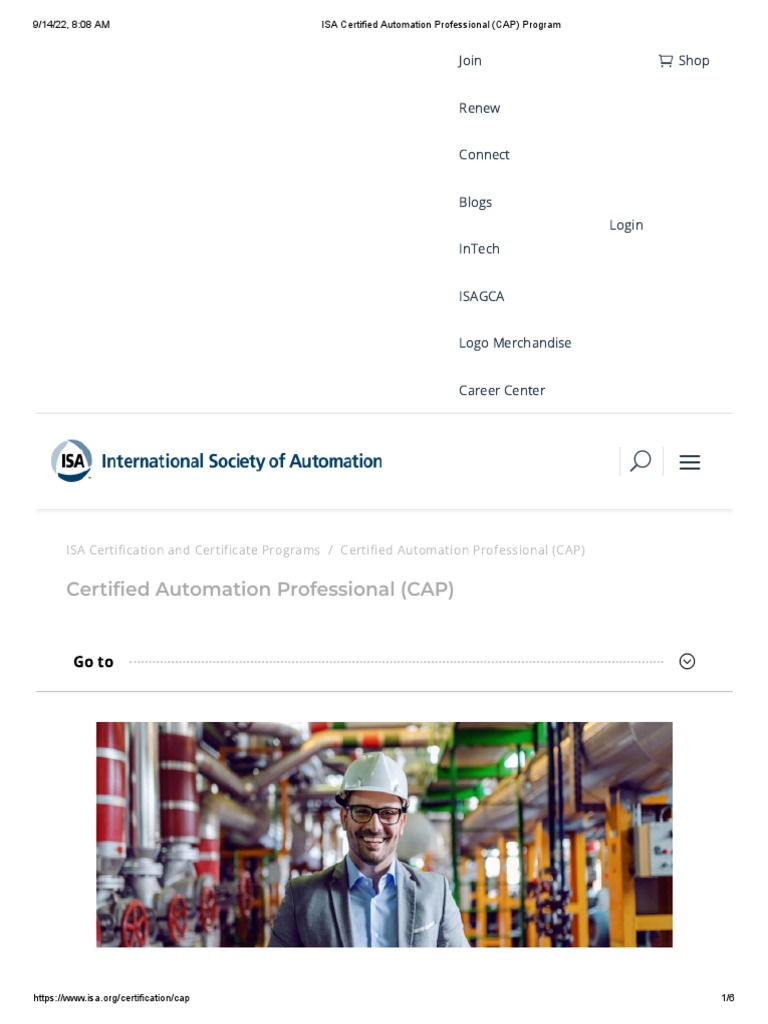Open the Blogs menu item
The height and width of the screenshot is (1024, 768).
(475, 202)
